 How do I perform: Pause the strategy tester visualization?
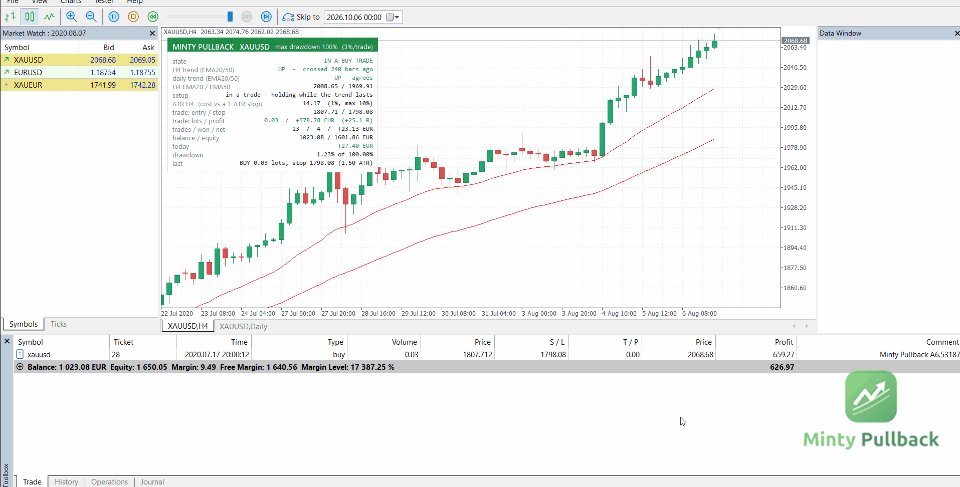[113, 17]
